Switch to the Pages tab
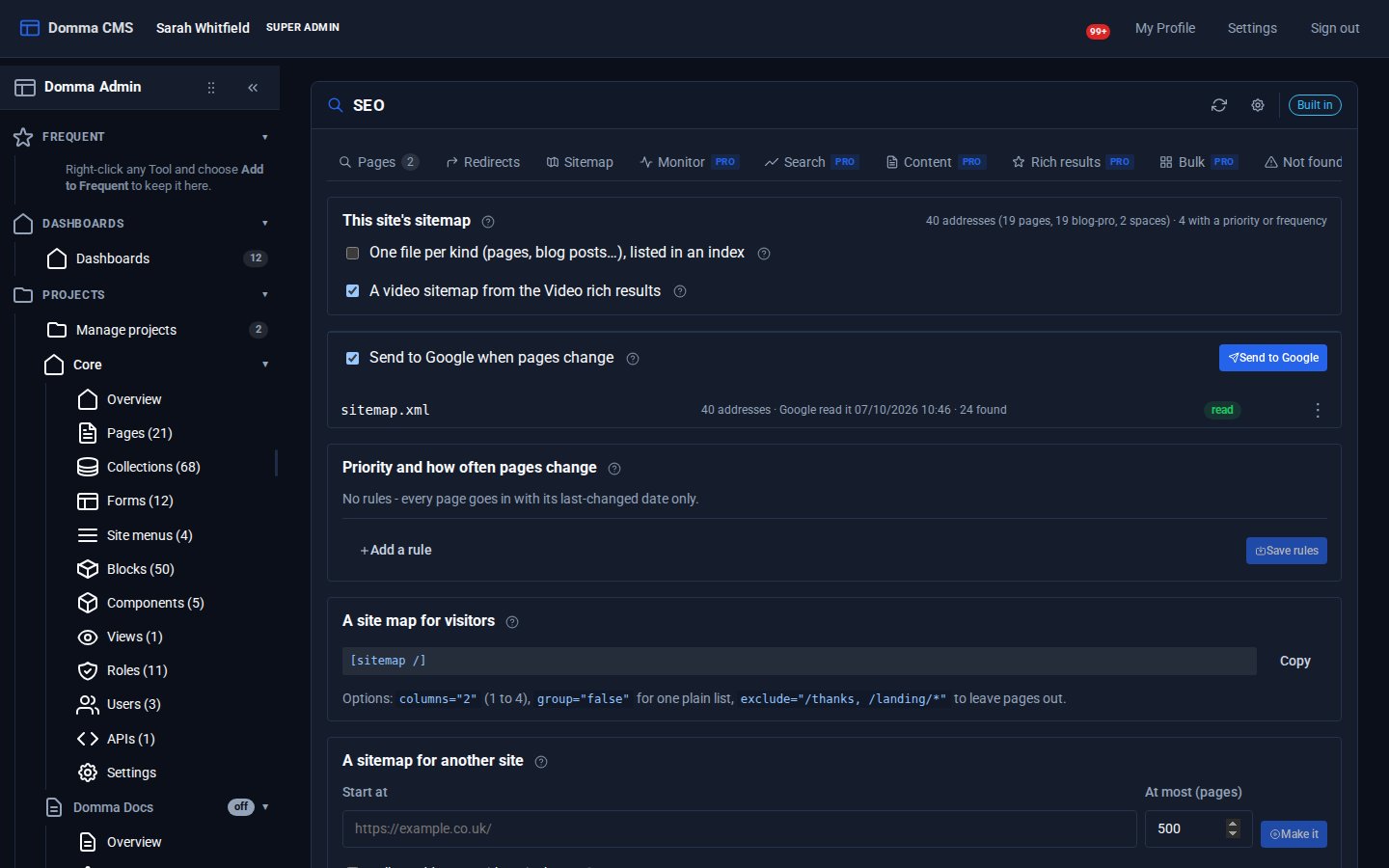Viewport: 1389px width, 868px height. coord(378,162)
